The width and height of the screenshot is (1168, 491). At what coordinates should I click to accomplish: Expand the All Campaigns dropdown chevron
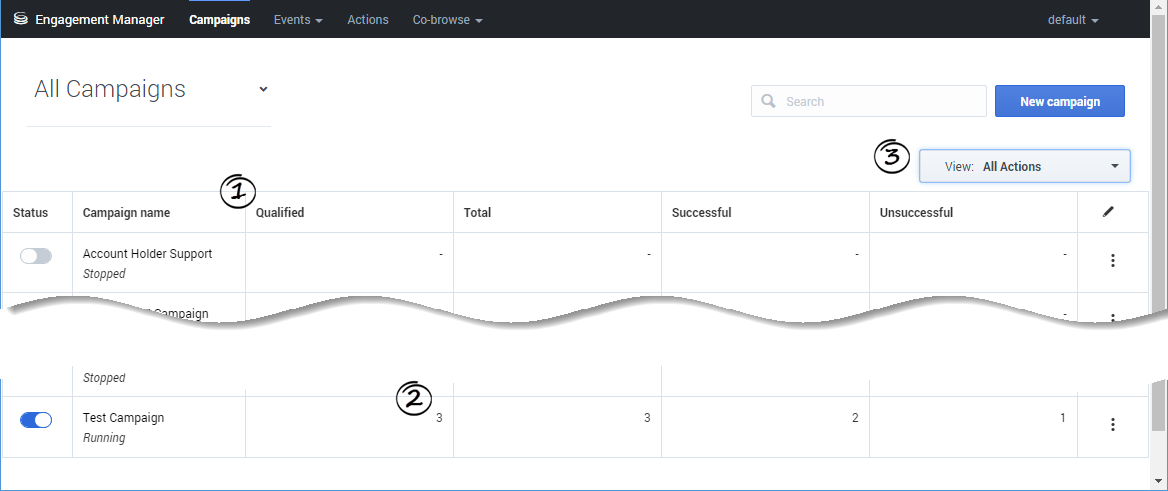click(263, 89)
